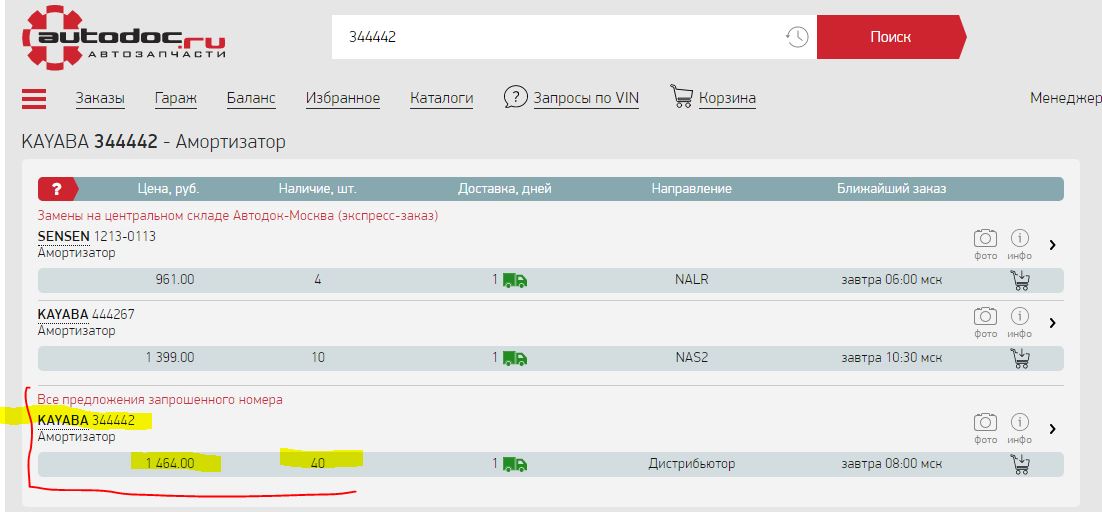Select price 1 464.00 cell
The width and height of the screenshot is (1102, 512).
pyautogui.click(x=170, y=464)
